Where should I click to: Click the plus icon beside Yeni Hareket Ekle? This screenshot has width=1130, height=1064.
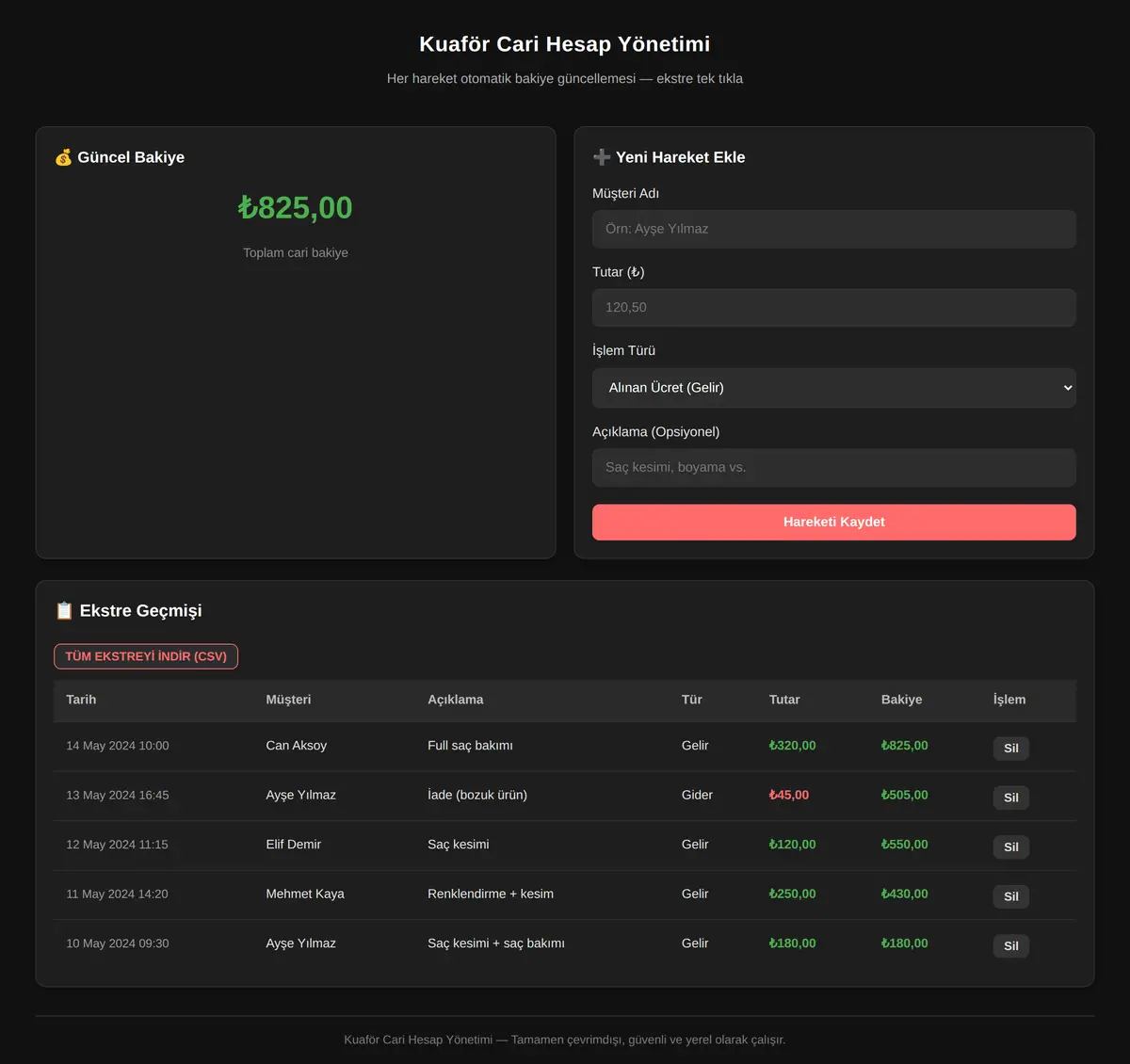click(602, 157)
